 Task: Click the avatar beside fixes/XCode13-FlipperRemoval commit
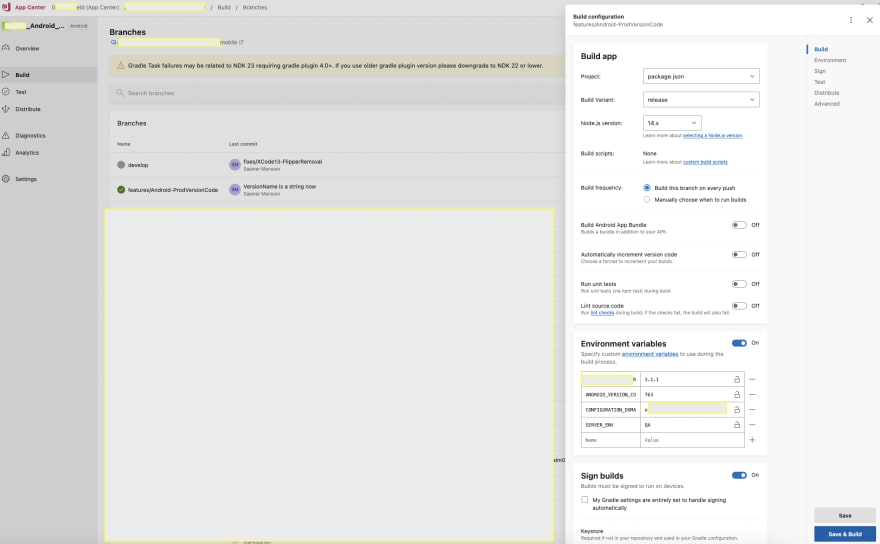point(235,164)
